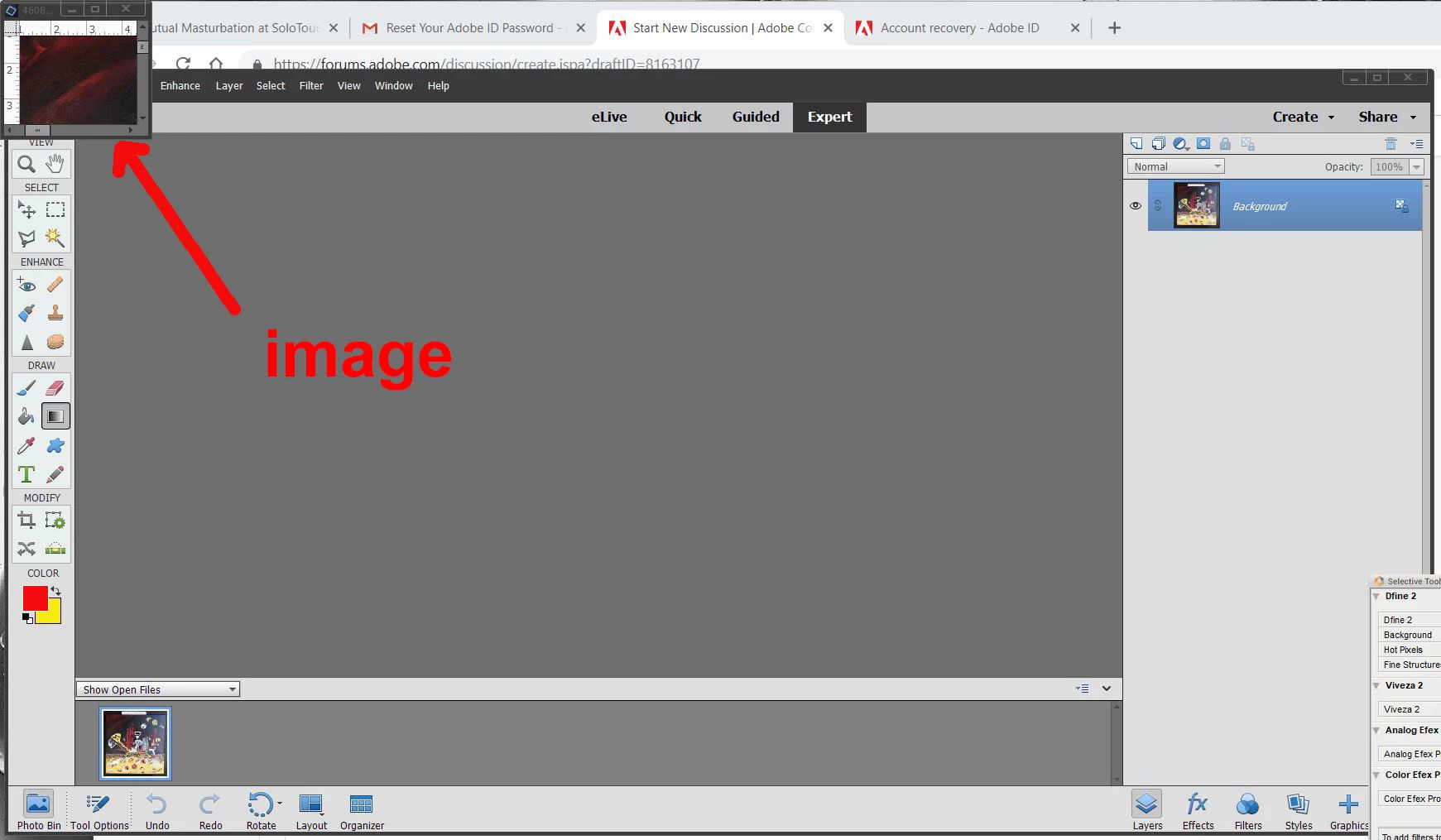
Task: Open the Filters panel
Action: [1248, 811]
